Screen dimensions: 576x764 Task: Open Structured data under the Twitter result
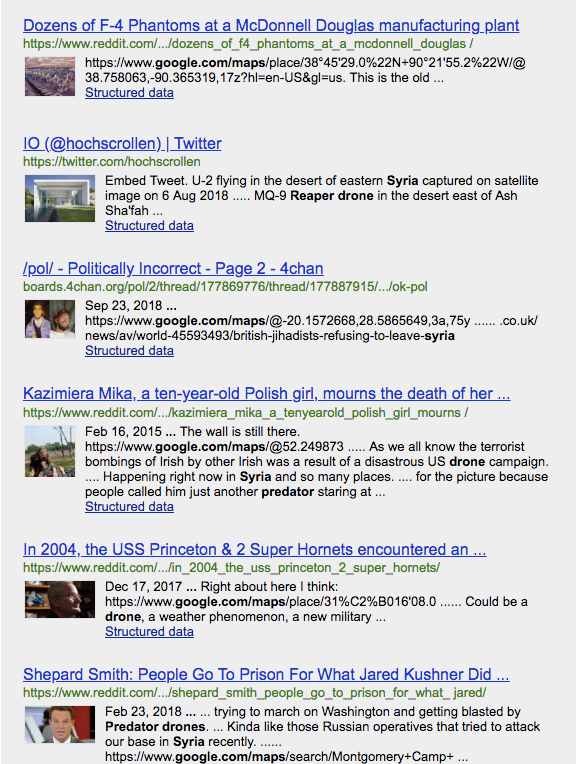coord(149,226)
